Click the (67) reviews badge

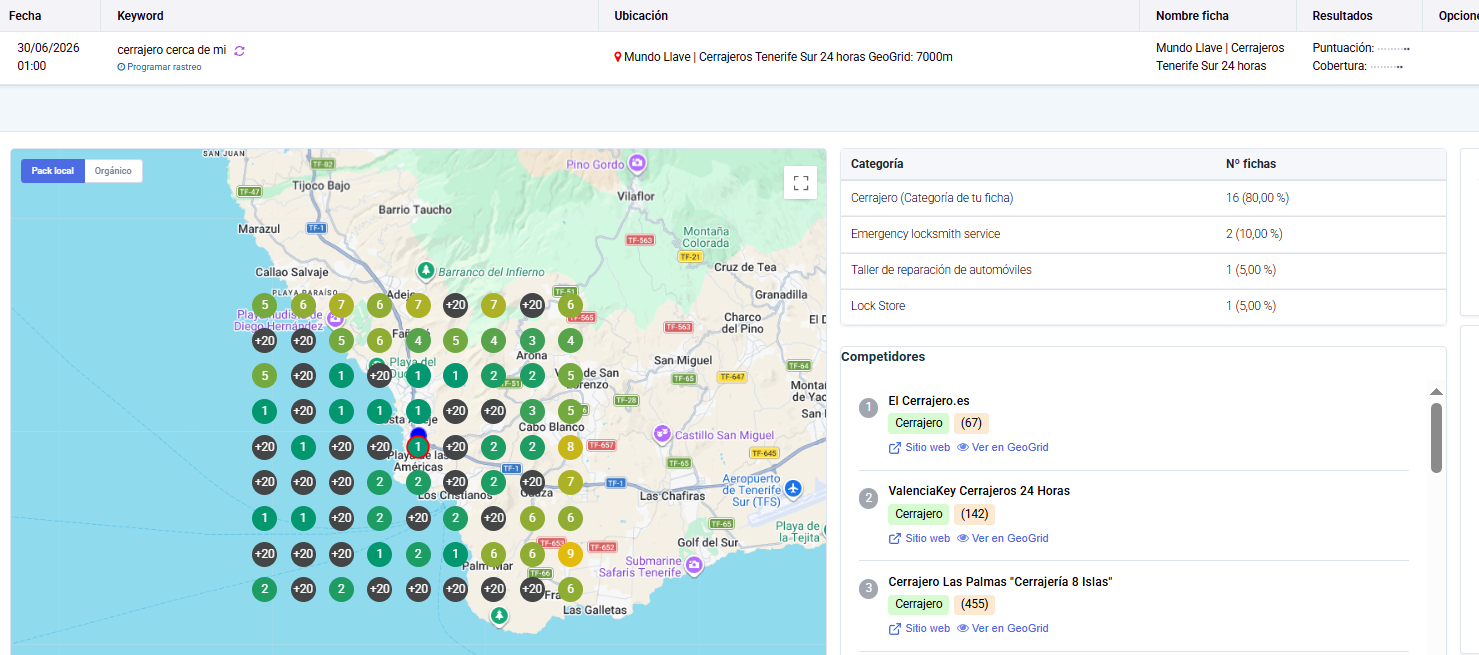coord(971,423)
